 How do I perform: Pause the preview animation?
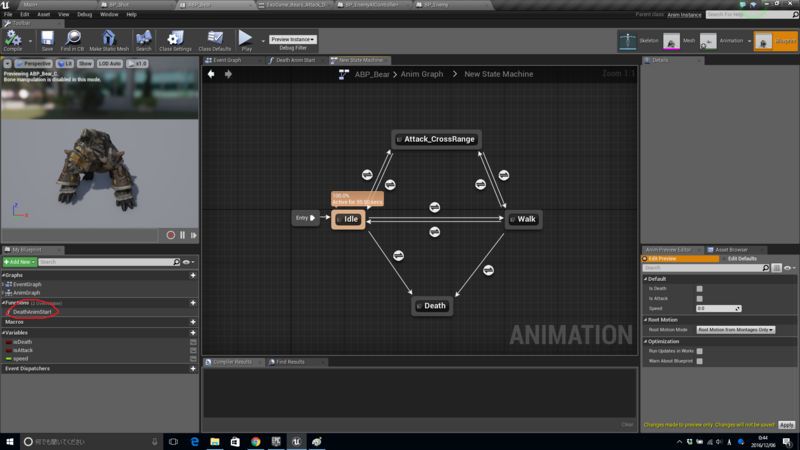[182, 235]
